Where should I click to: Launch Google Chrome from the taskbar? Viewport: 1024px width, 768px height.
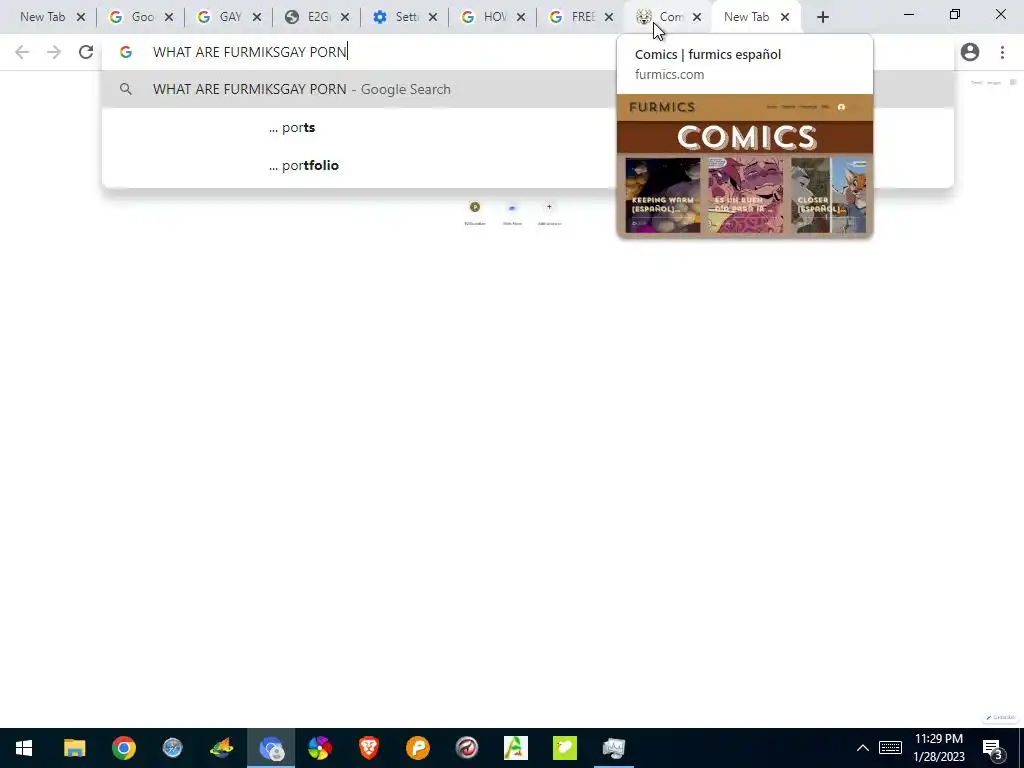click(123, 748)
